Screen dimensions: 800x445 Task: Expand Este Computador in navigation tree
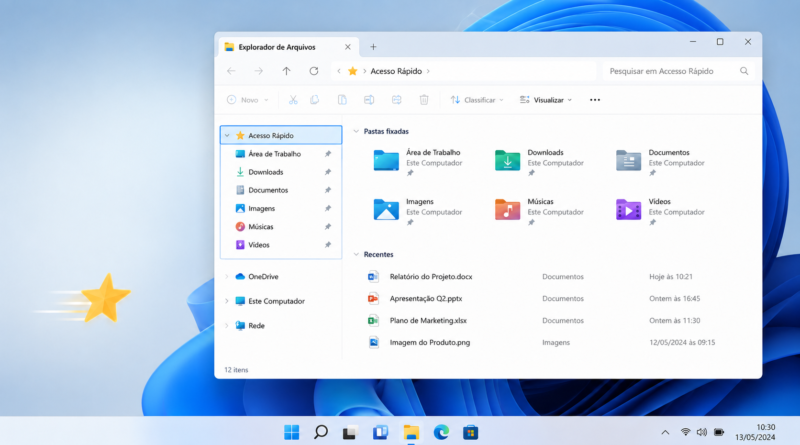coord(227,301)
